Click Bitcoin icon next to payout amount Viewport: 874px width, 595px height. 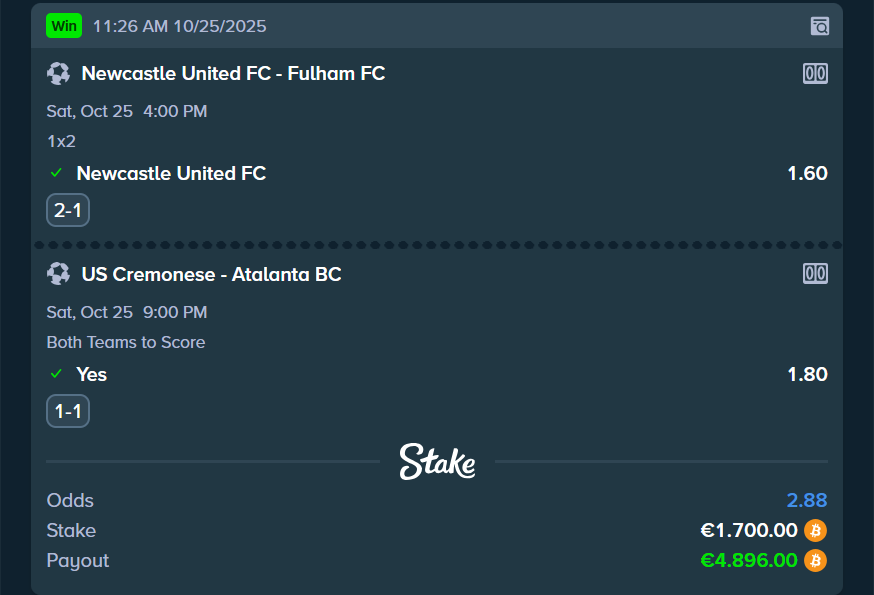click(x=816, y=560)
